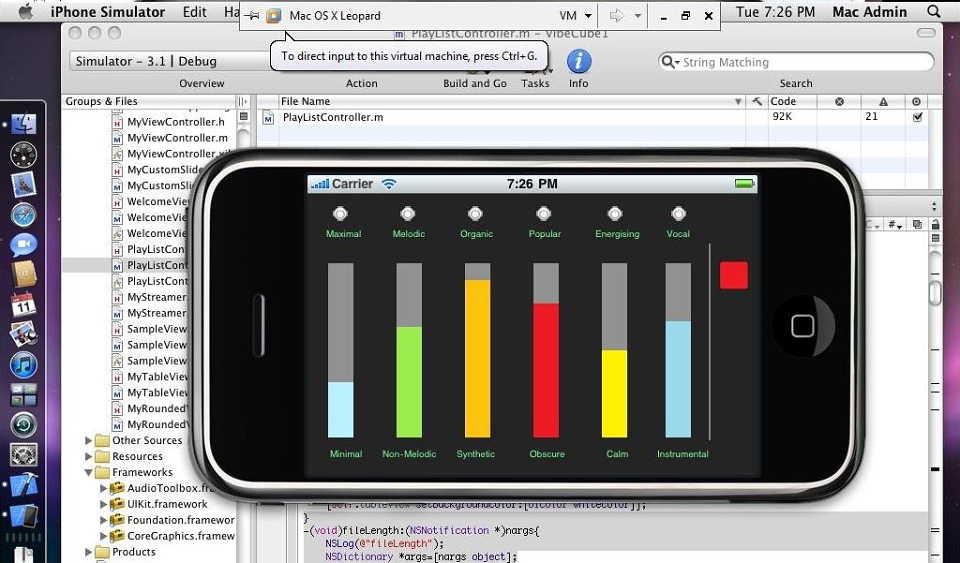Toggle target checkbox for PlayListController.m
This screenshot has height=563, width=960.
pos(917,117)
